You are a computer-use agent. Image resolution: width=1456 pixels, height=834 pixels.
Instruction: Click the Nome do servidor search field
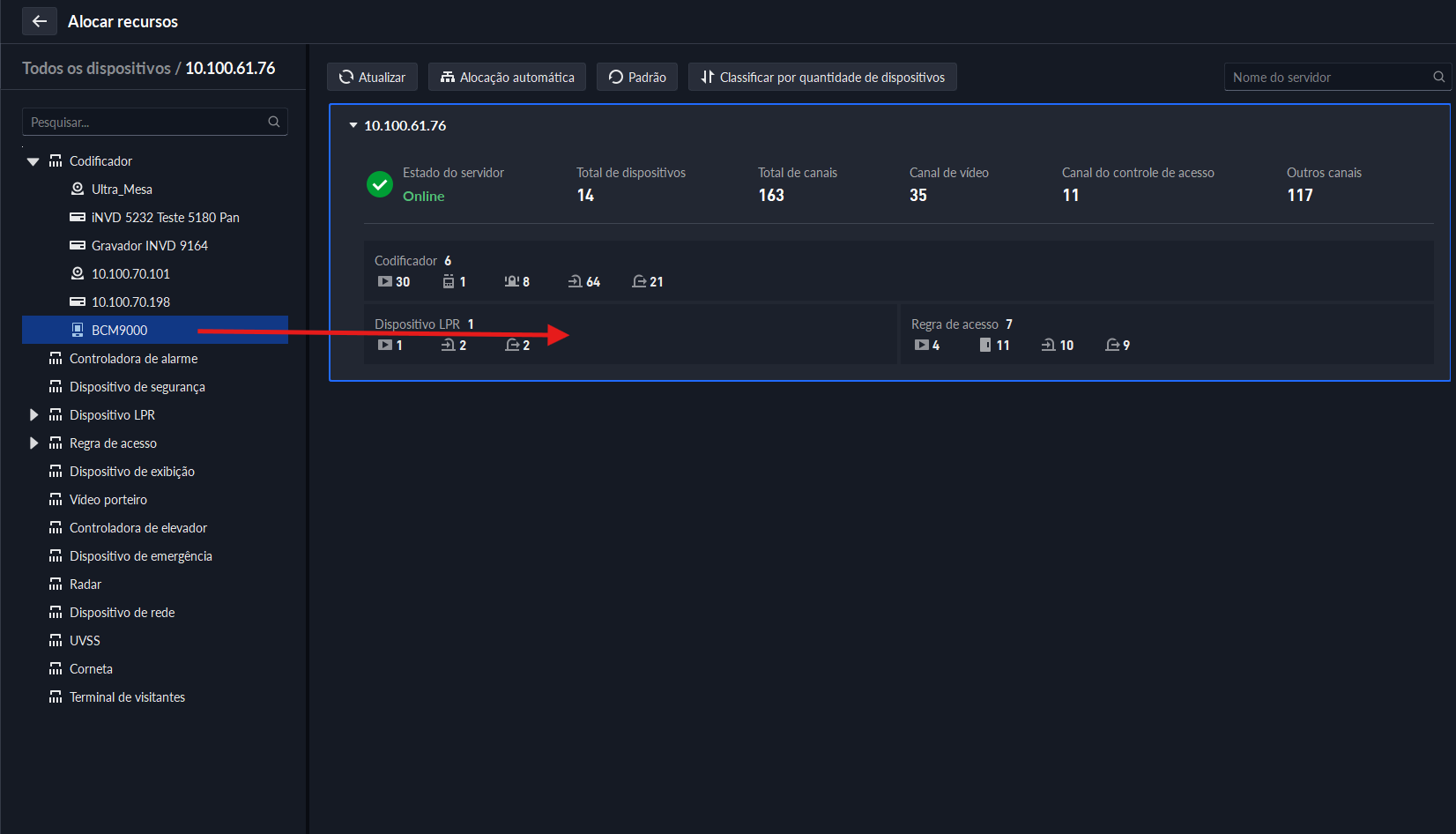[x=1326, y=77]
